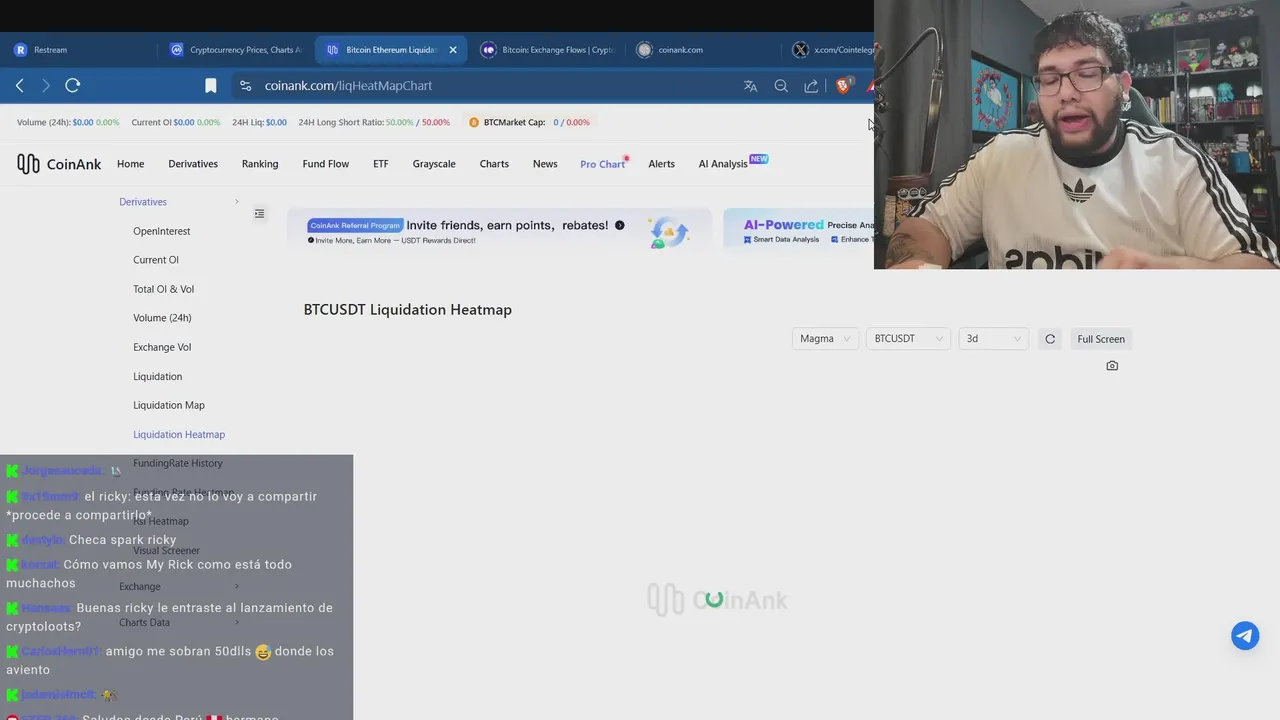Image resolution: width=1280 pixels, height=720 pixels.
Task: Refresh the heatmap with the reload icon
Action: click(x=1050, y=339)
